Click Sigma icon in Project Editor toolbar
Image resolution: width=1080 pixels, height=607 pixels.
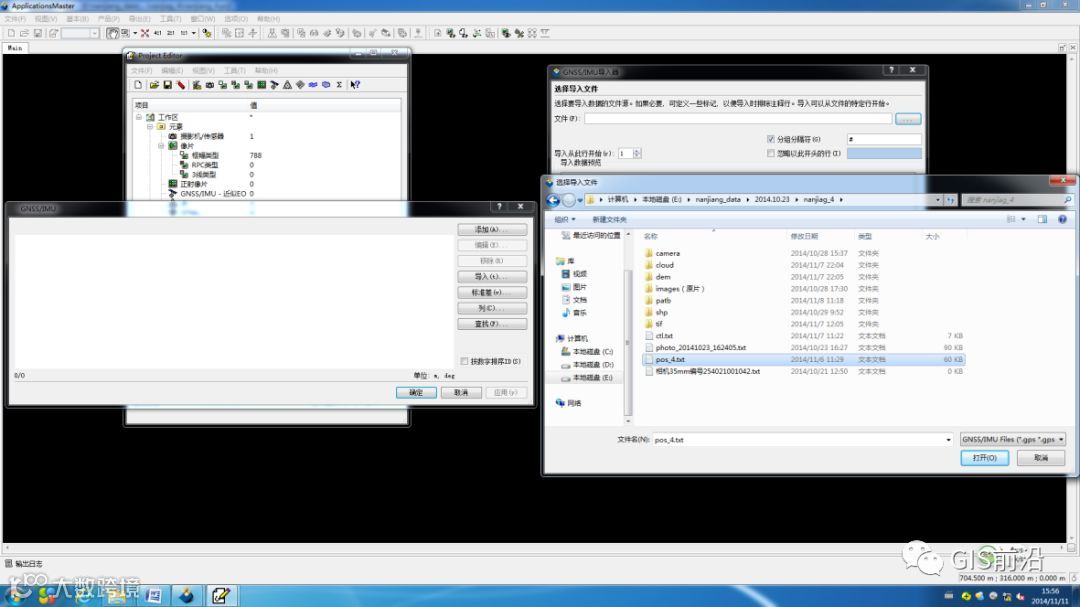click(339, 85)
